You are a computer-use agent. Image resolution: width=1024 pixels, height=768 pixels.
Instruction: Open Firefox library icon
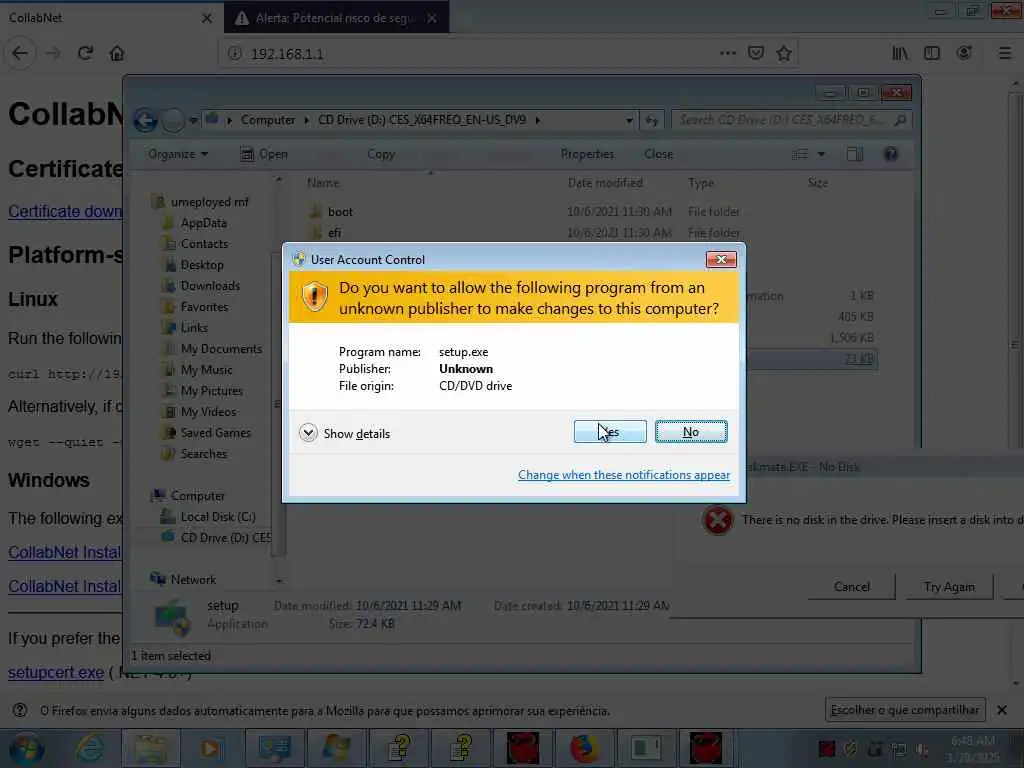[x=900, y=54]
